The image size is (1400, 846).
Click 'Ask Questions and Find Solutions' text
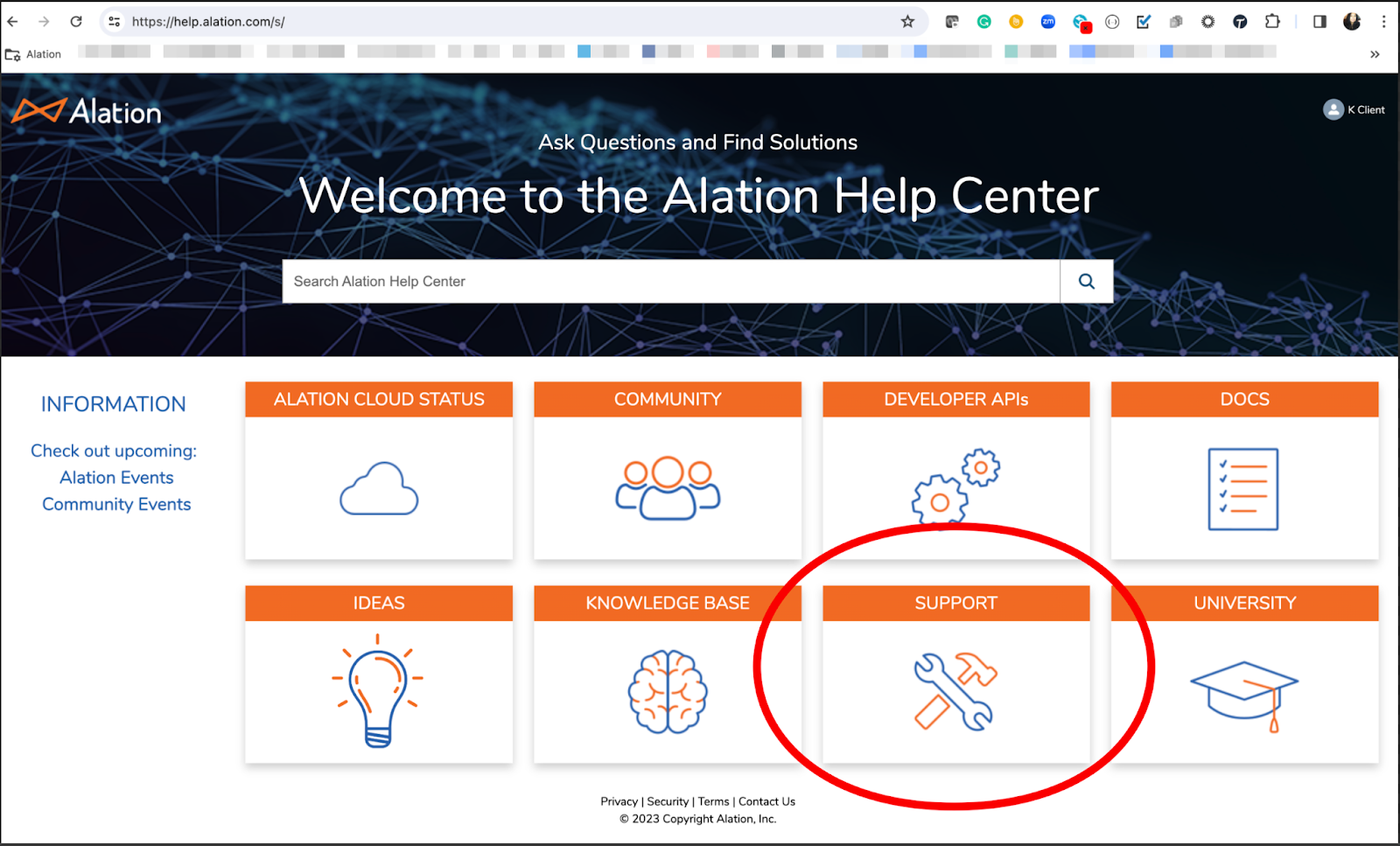coord(698,143)
